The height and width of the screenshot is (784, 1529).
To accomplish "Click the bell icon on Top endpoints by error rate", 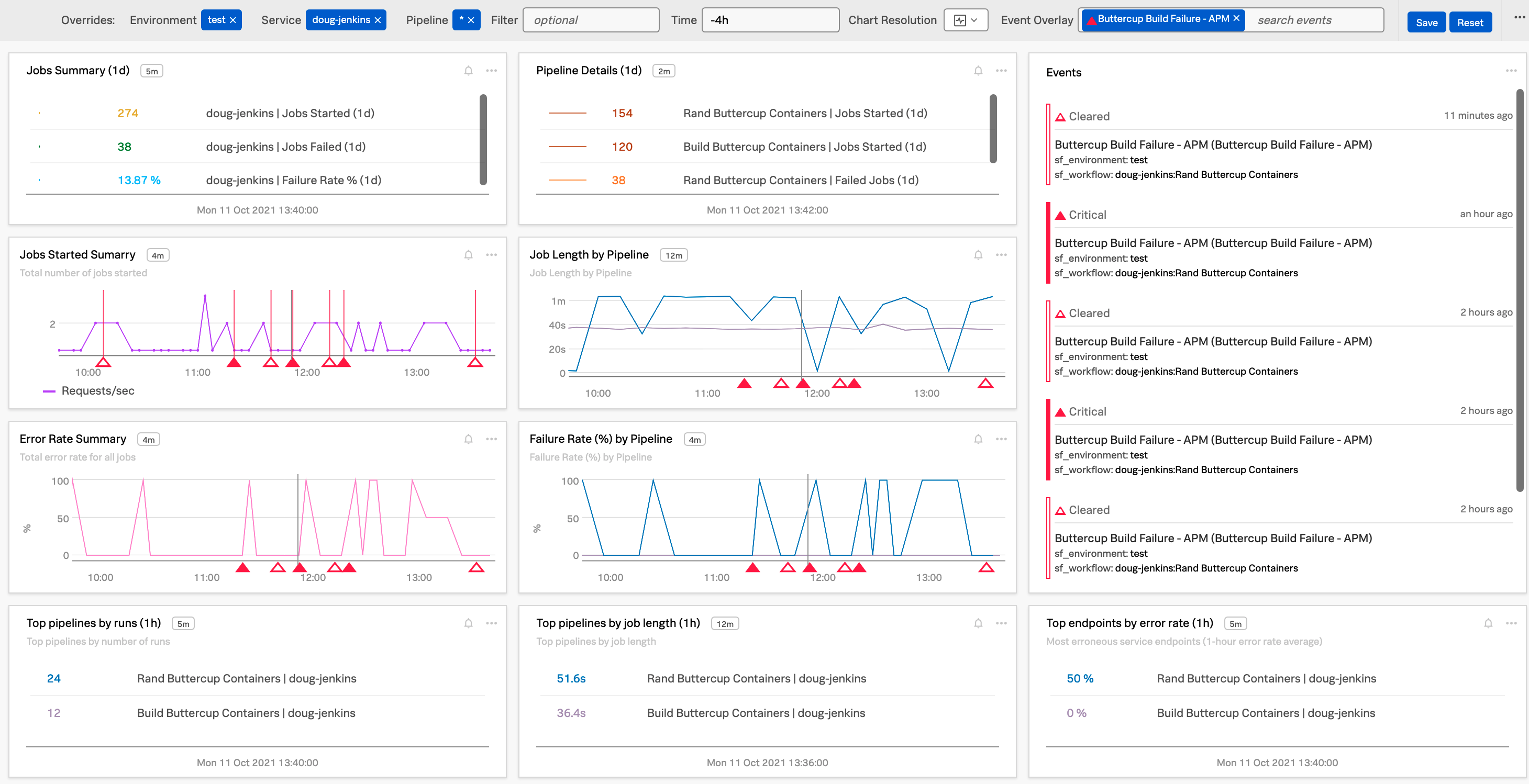I will pos(1488,623).
